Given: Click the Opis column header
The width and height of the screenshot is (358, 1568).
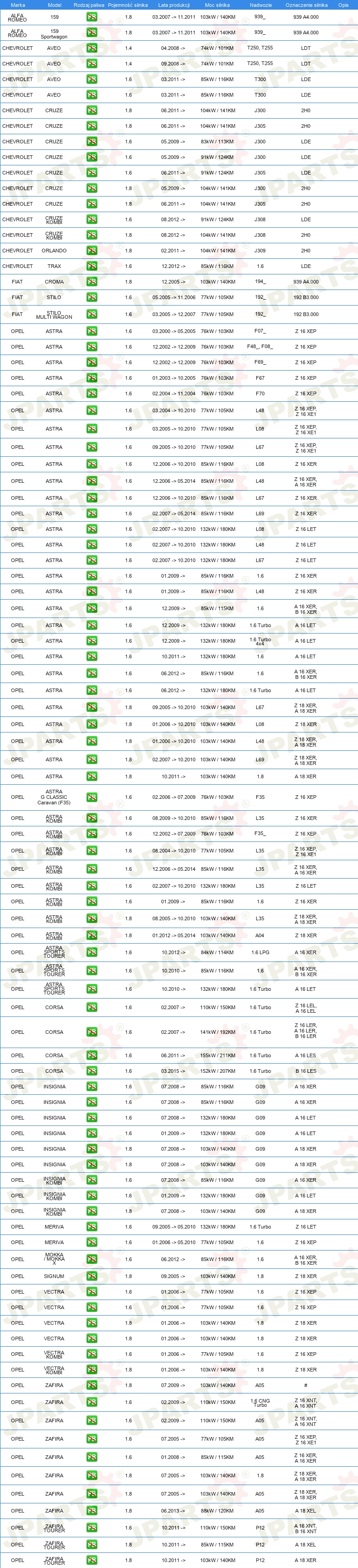Looking at the screenshot, I should tap(343, 5).
